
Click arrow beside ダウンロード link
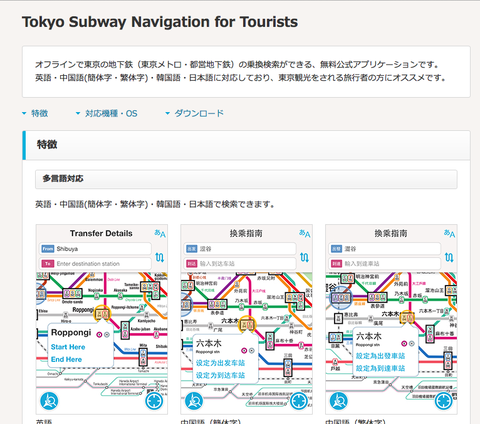(168, 113)
